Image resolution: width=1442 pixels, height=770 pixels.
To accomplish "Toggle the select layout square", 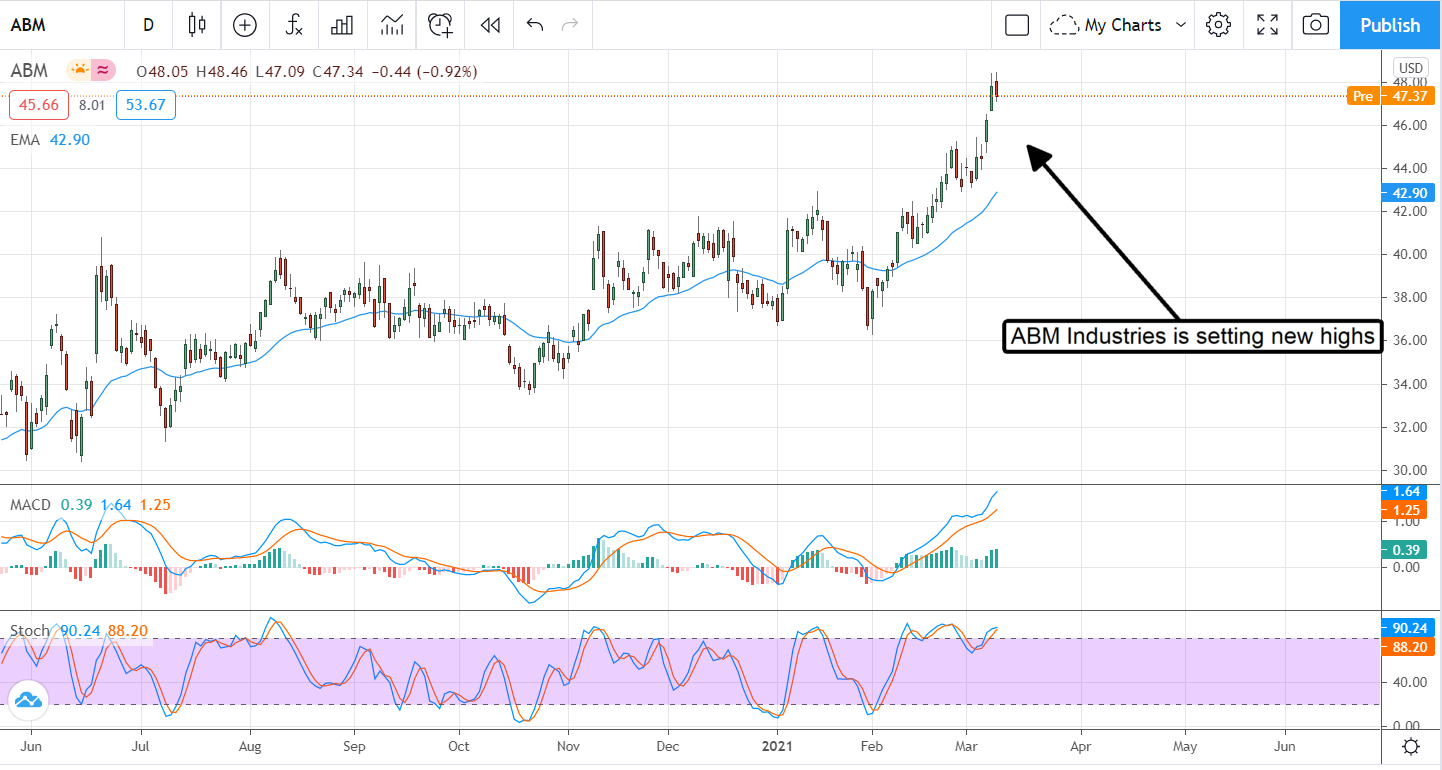I will [x=1017, y=25].
